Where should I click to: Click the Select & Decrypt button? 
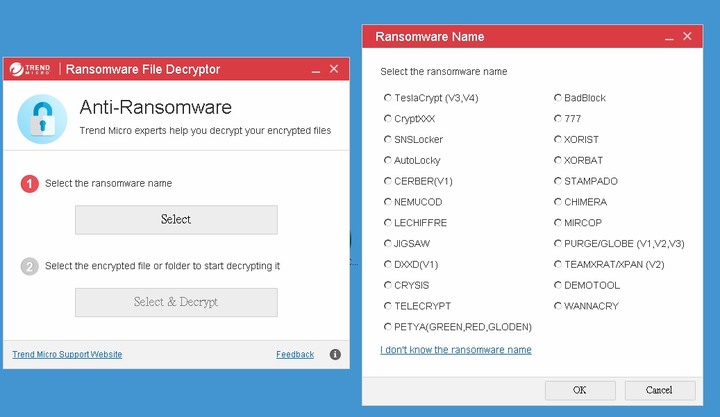[x=176, y=302]
